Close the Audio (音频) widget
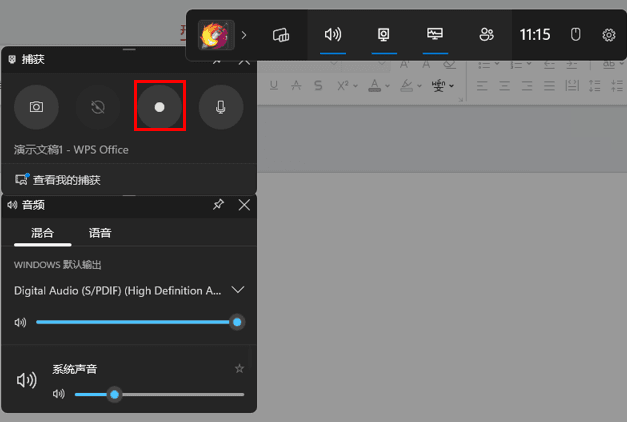627x422 pixels. tap(244, 204)
